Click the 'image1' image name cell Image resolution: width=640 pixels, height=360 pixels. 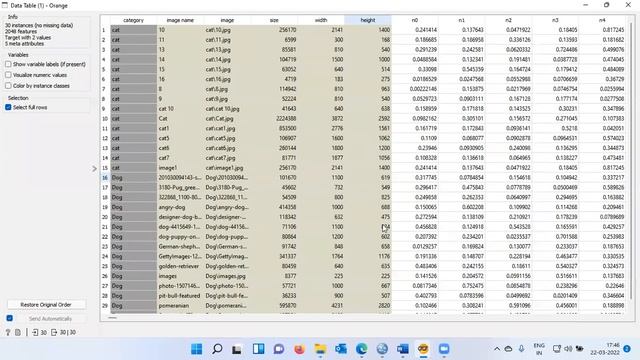(x=180, y=168)
